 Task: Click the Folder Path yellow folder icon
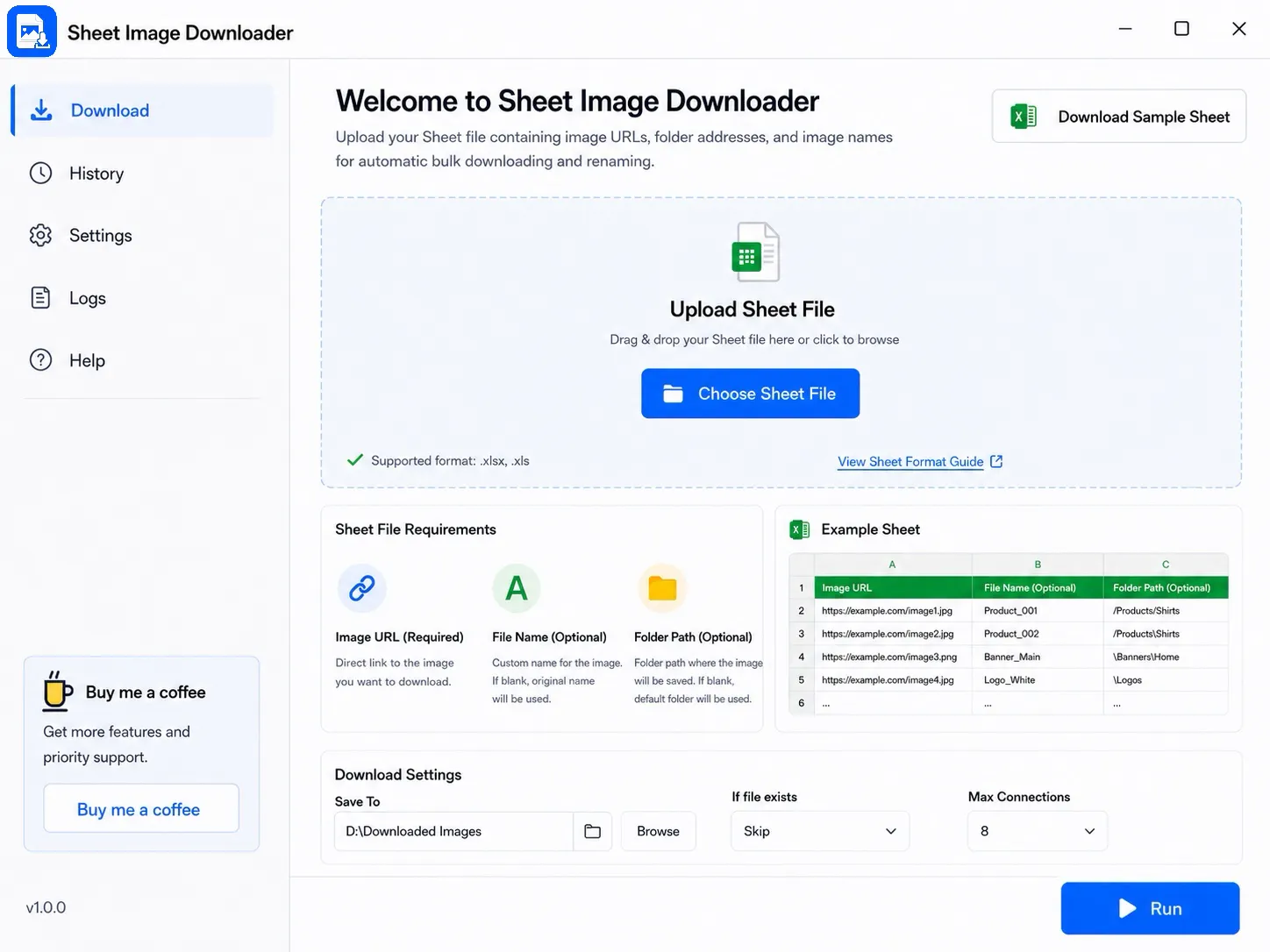tap(662, 588)
